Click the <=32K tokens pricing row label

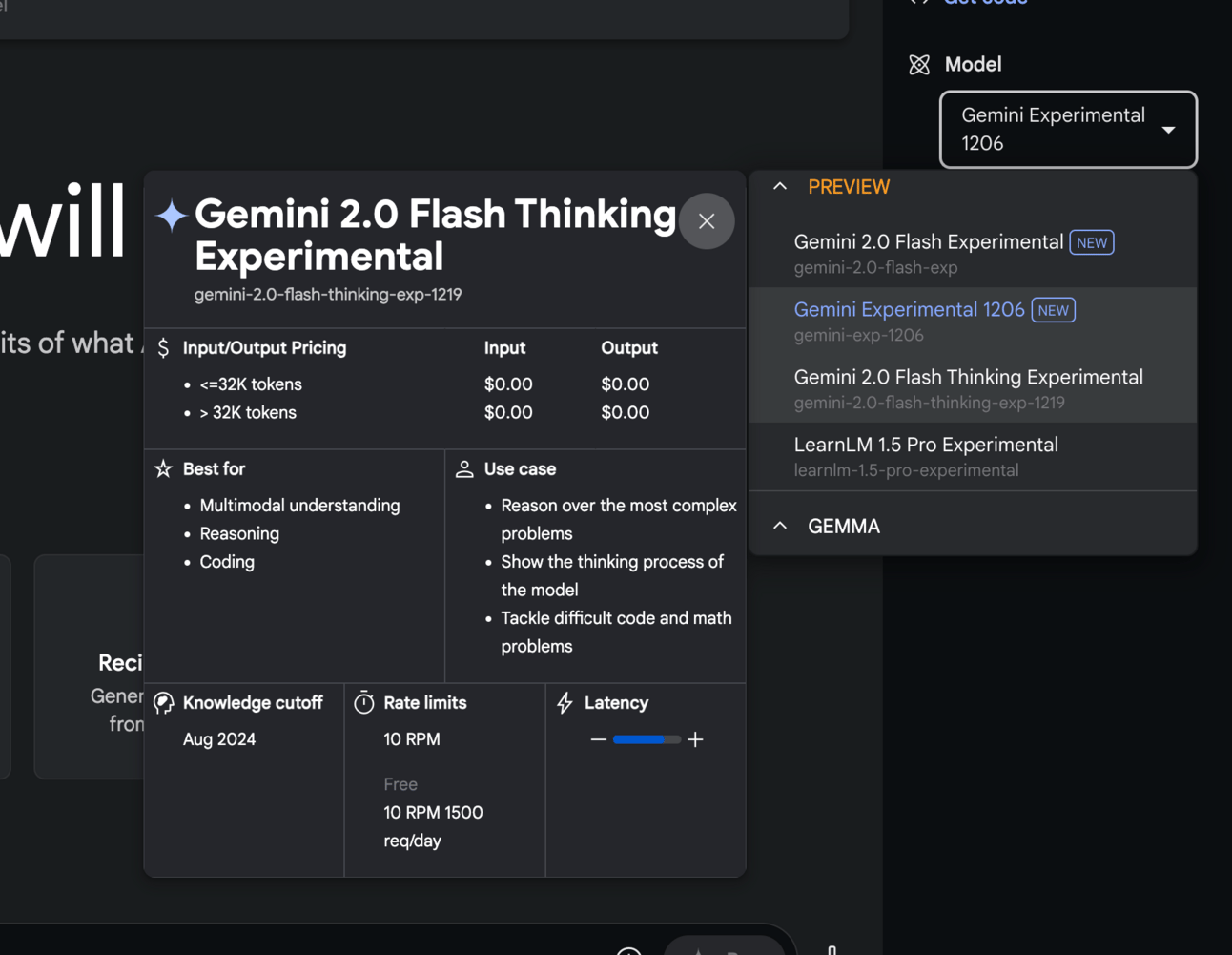pos(251,384)
